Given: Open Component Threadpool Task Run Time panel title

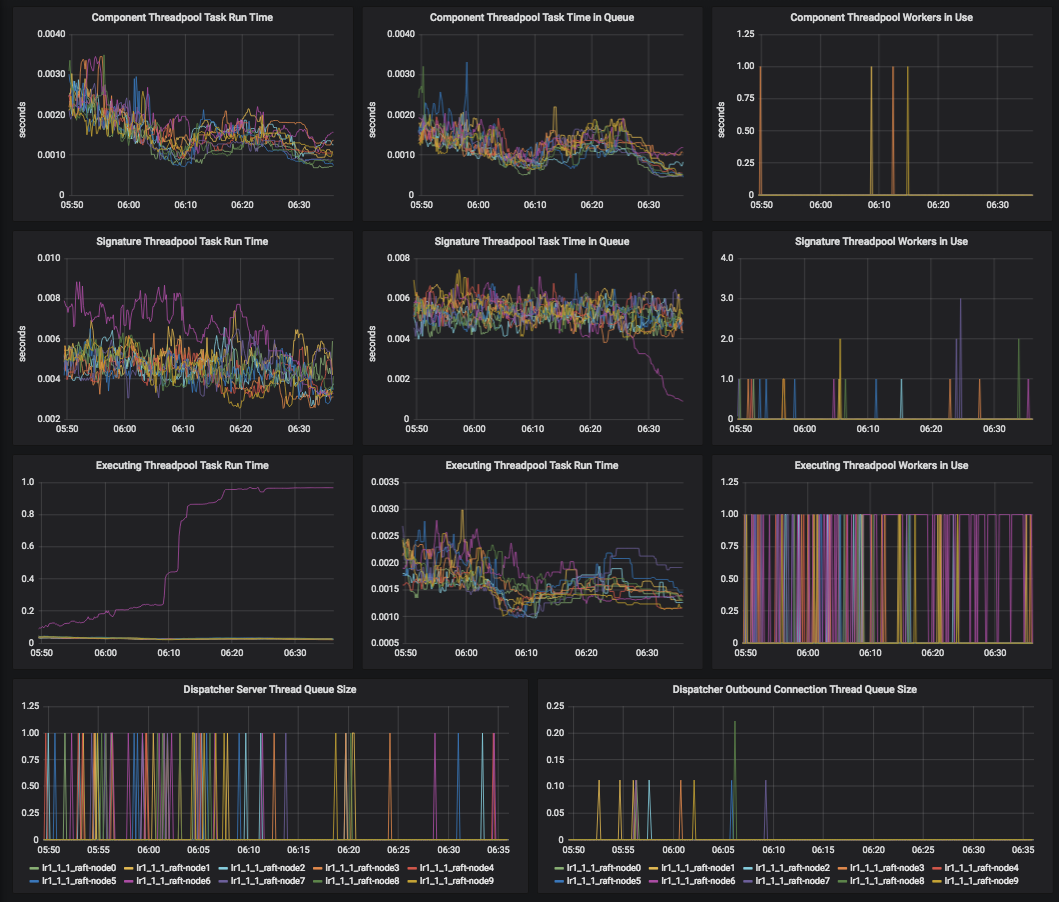Looking at the screenshot, I should tap(182, 18).
